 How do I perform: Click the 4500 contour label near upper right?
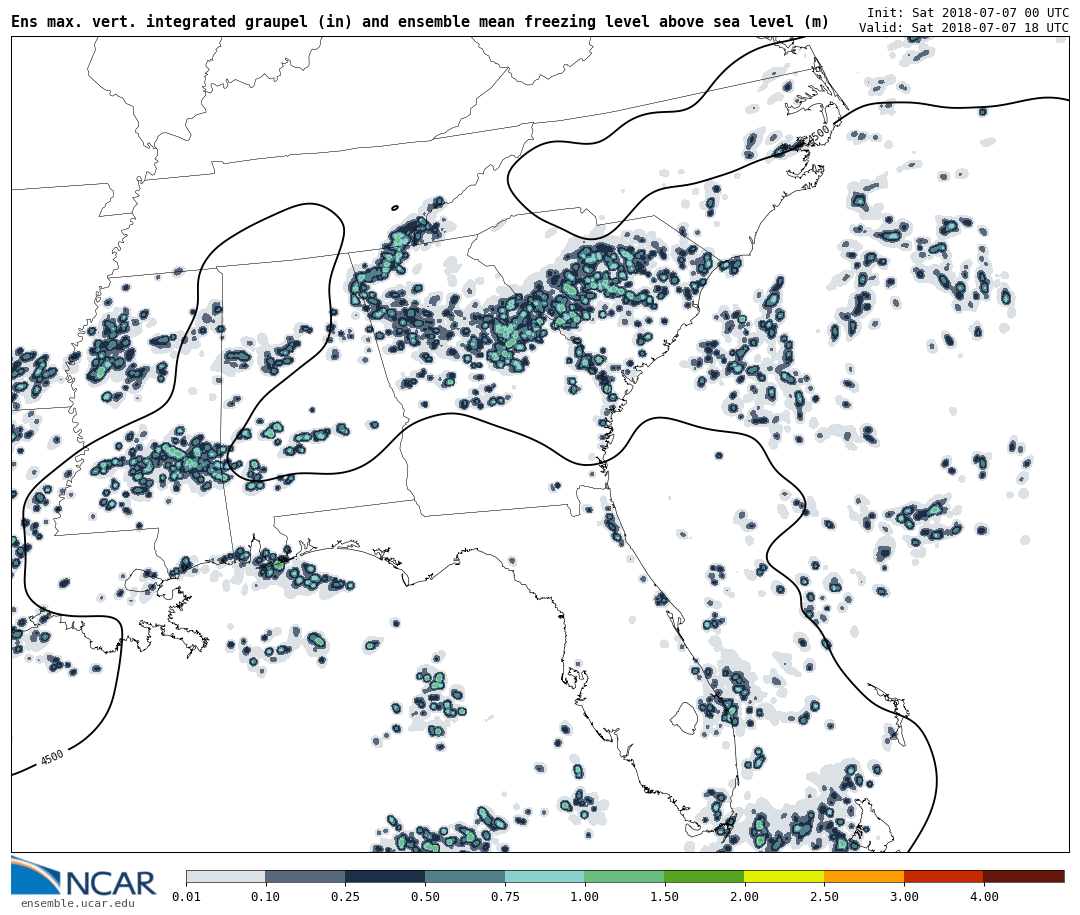818,134
